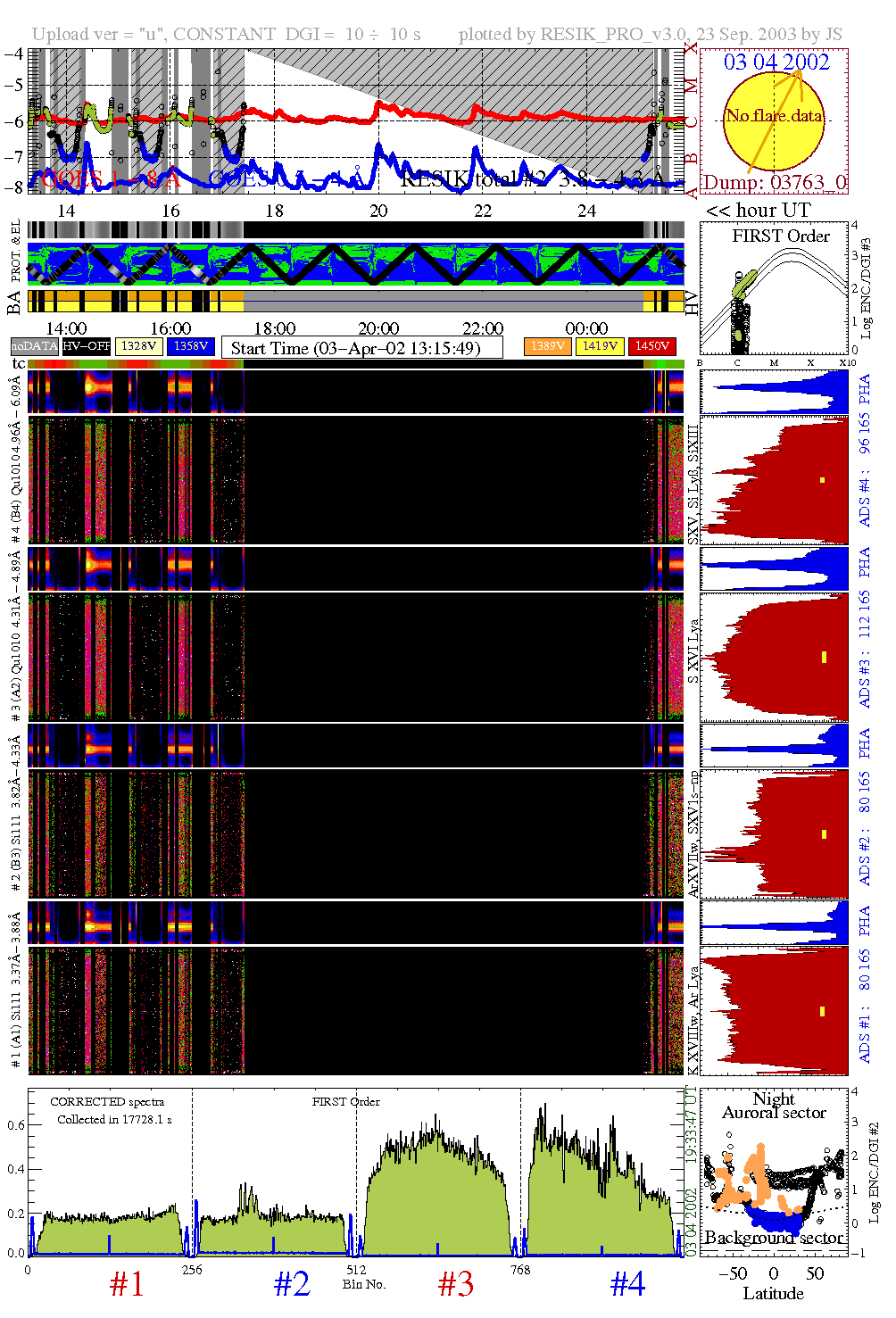Click the yellow solar disk image
896x1318 pixels.
click(x=773, y=121)
